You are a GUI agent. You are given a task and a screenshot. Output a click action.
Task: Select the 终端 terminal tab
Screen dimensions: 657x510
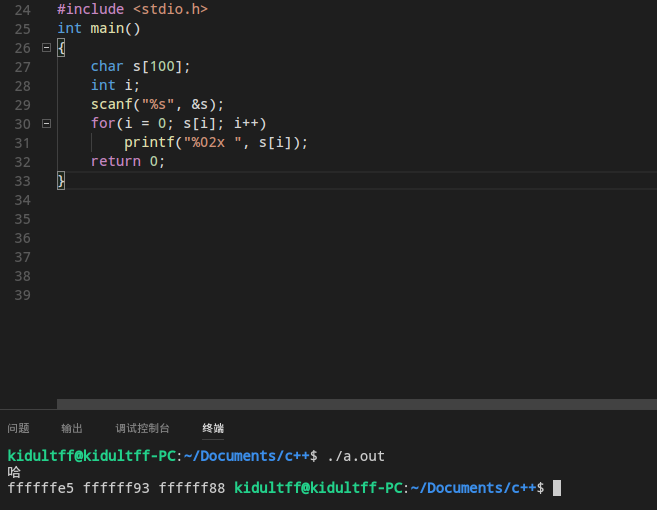(213, 428)
